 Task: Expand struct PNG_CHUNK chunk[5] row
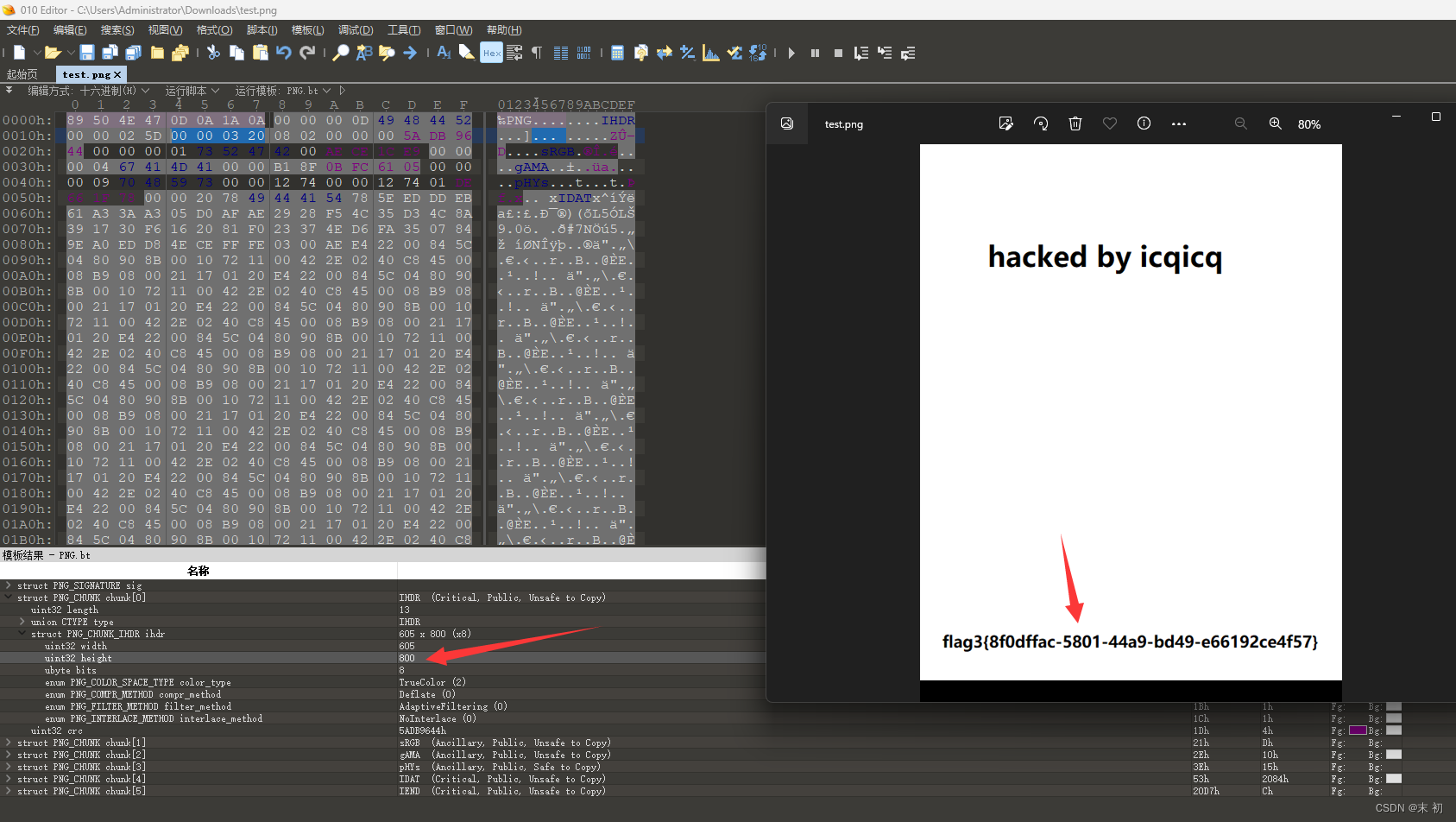pyautogui.click(x=9, y=791)
